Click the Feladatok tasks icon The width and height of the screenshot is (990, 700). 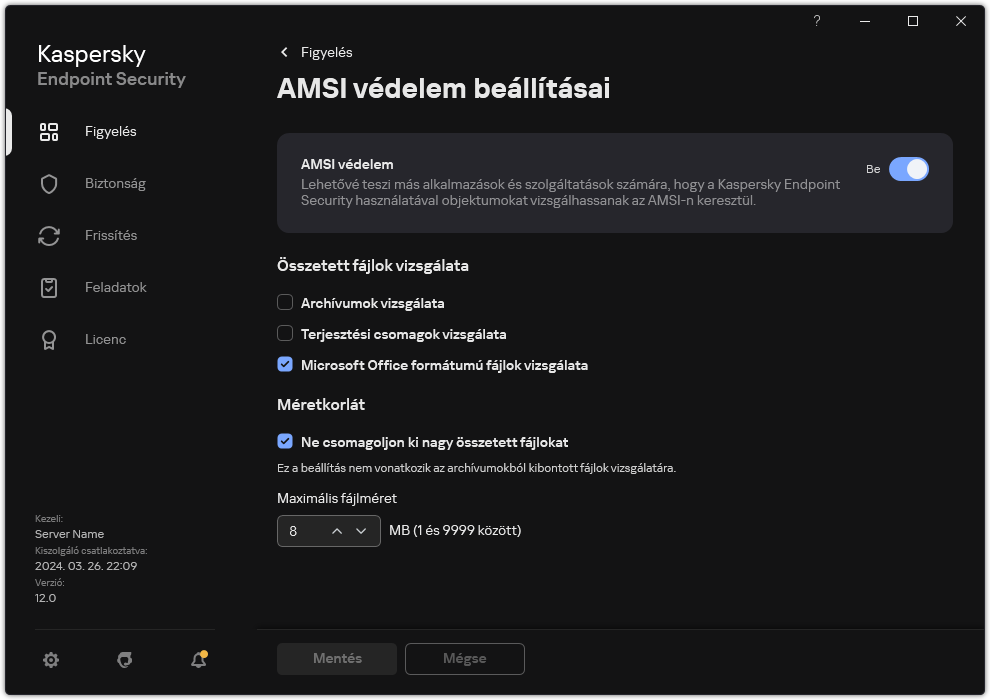(48, 287)
